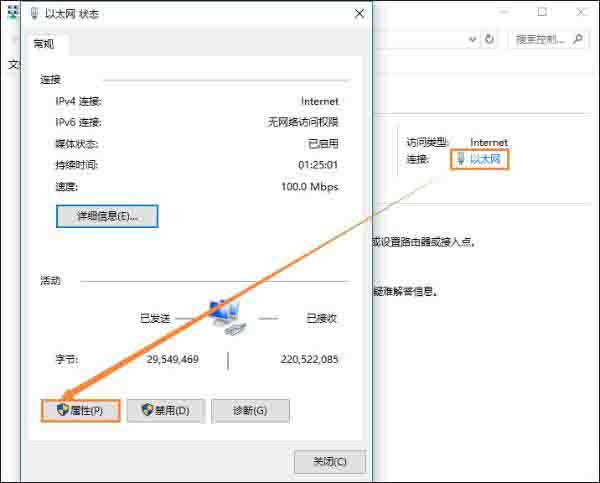600x483 pixels.
Task: Click the network computers activity icon
Action: coord(227,316)
